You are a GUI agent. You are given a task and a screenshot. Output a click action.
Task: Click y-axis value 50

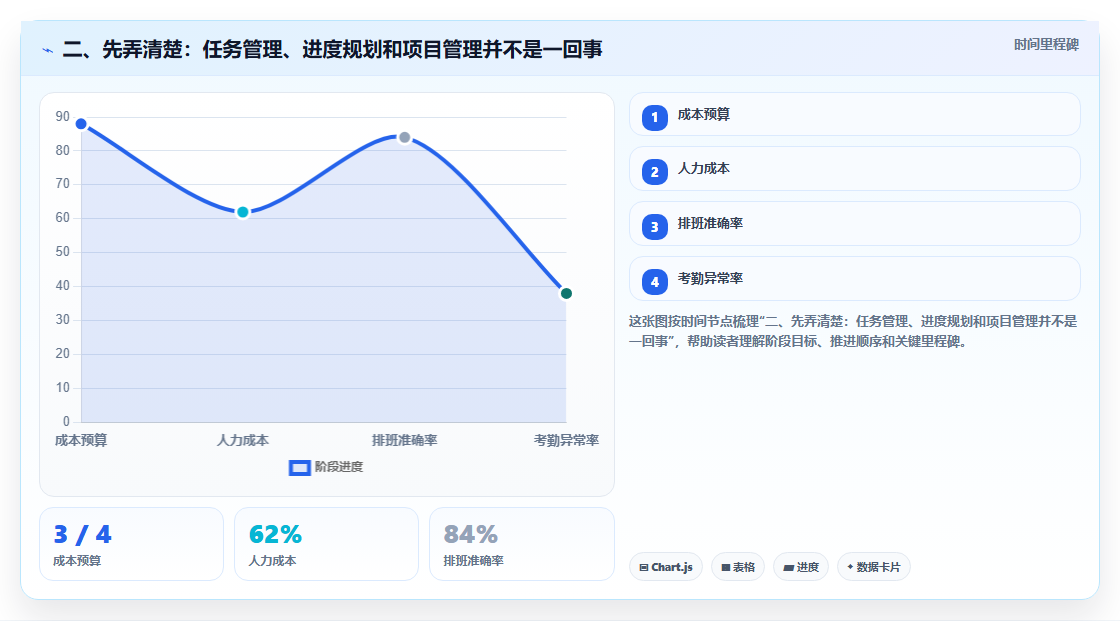click(x=63, y=252)
